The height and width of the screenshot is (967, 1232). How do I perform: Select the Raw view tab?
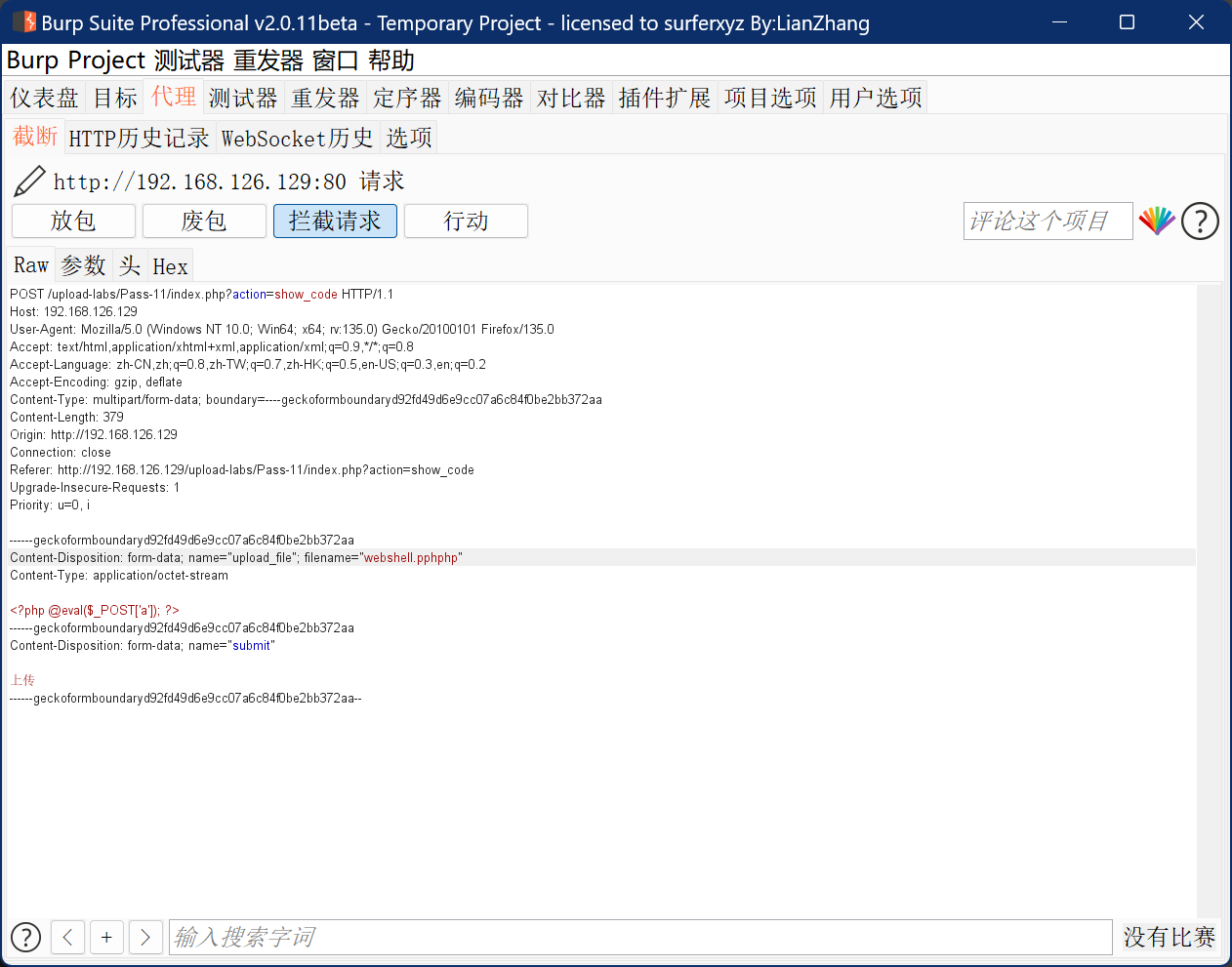pyautogui.click(x=31, y=265)
